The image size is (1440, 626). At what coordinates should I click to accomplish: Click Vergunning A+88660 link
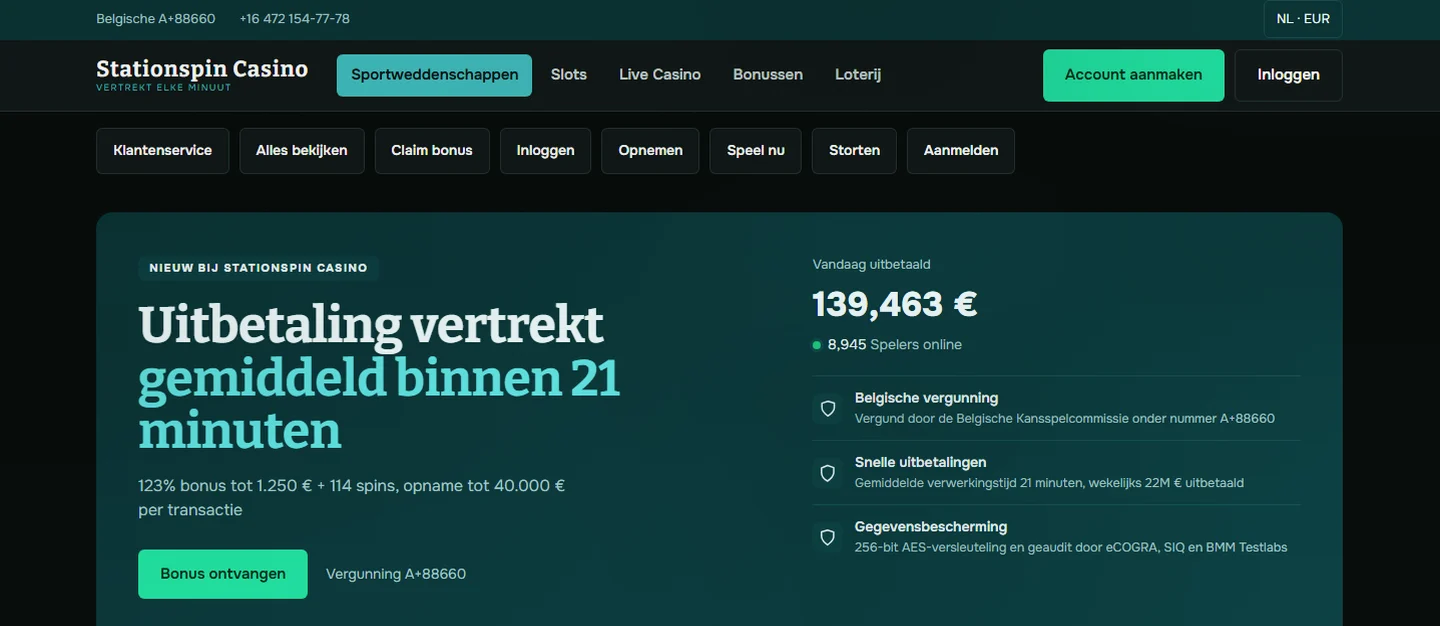[x=396, y=574]
